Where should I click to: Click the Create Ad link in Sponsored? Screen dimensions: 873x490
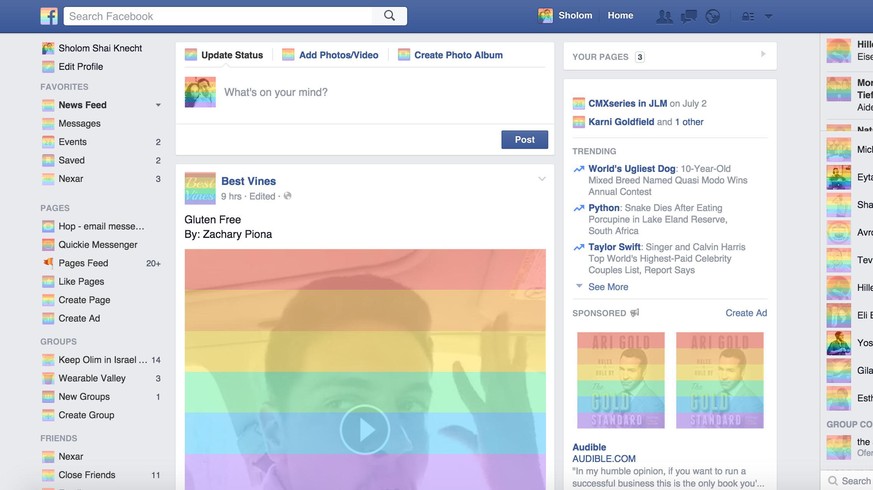[x=746, y=313]
